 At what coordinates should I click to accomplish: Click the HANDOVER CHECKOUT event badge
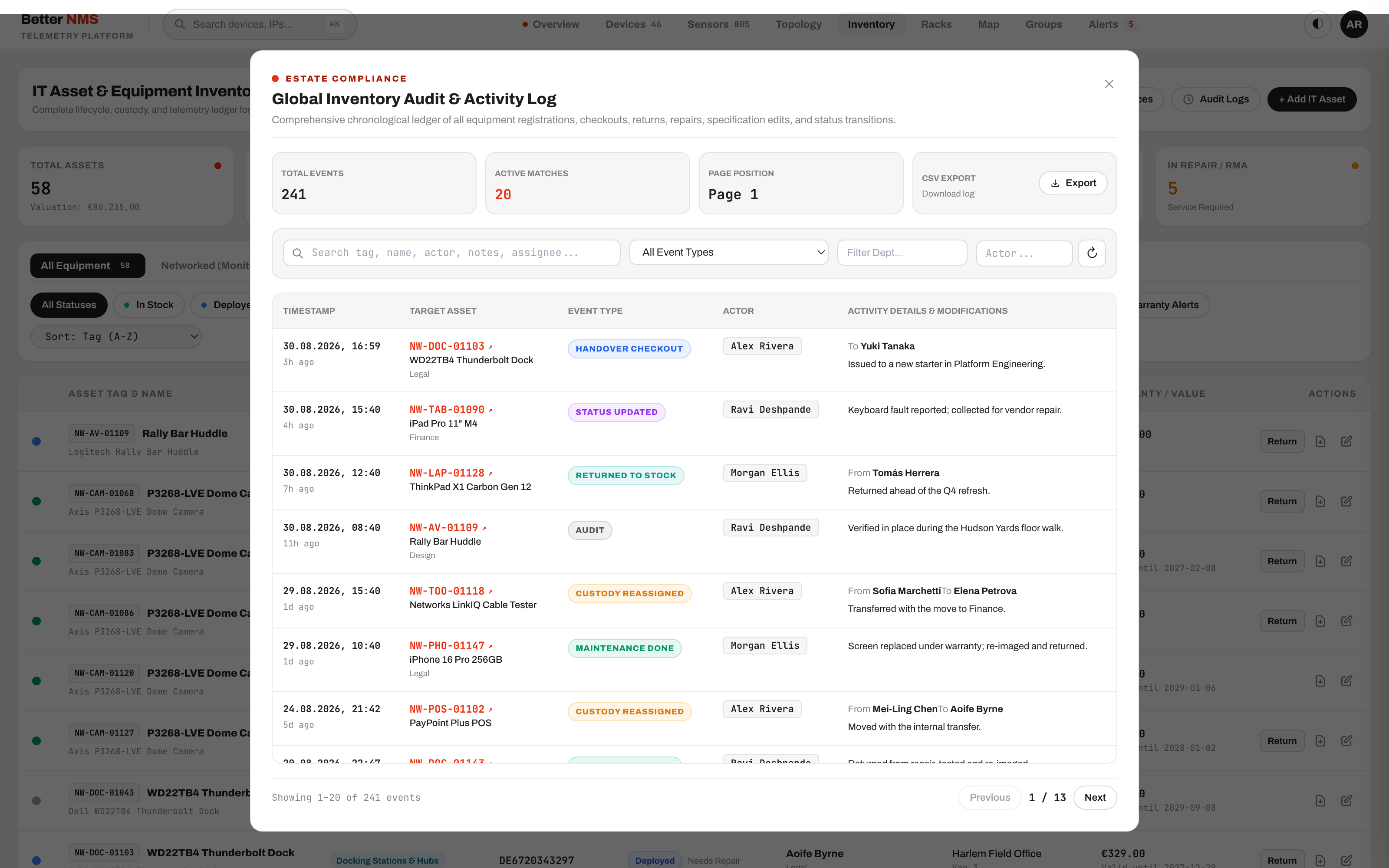(x=629, y=349)
